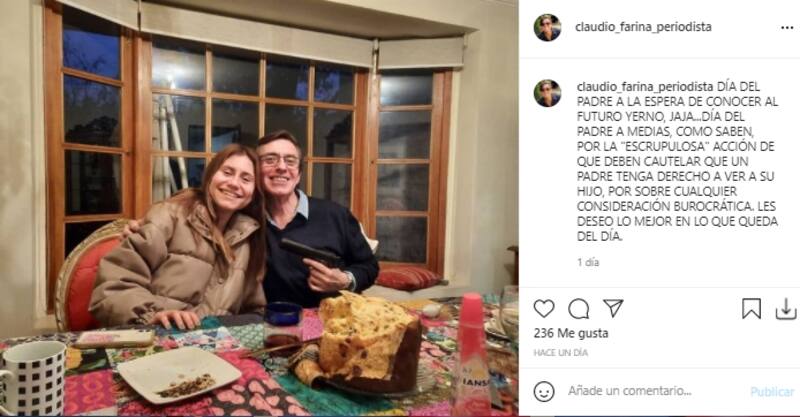
Task: Open the emoji picker smiley icon
Action: coord(544,391)
